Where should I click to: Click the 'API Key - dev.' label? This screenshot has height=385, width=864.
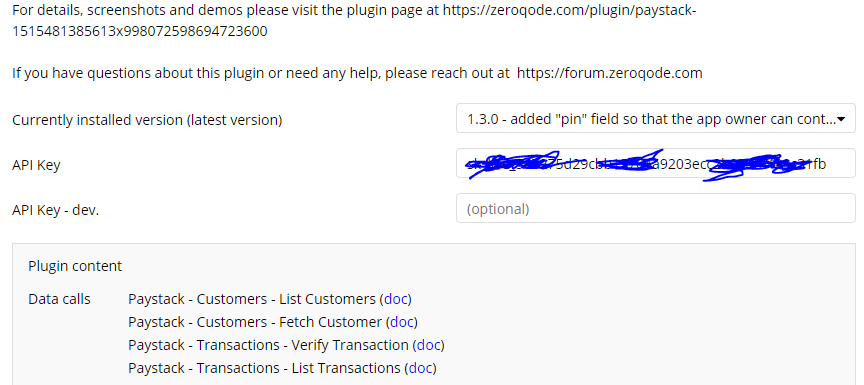56,210
